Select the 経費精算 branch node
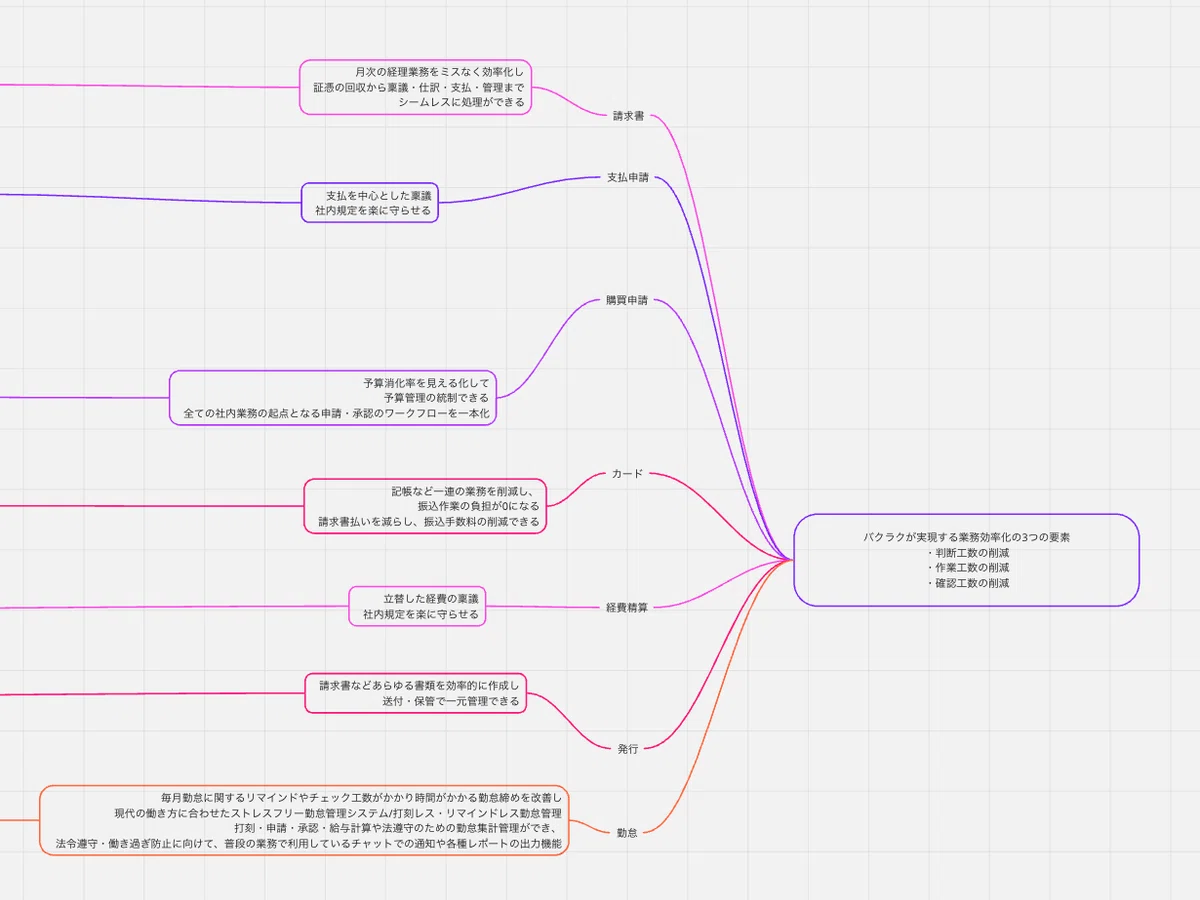Screen dimensions: 1200x900 627,607
